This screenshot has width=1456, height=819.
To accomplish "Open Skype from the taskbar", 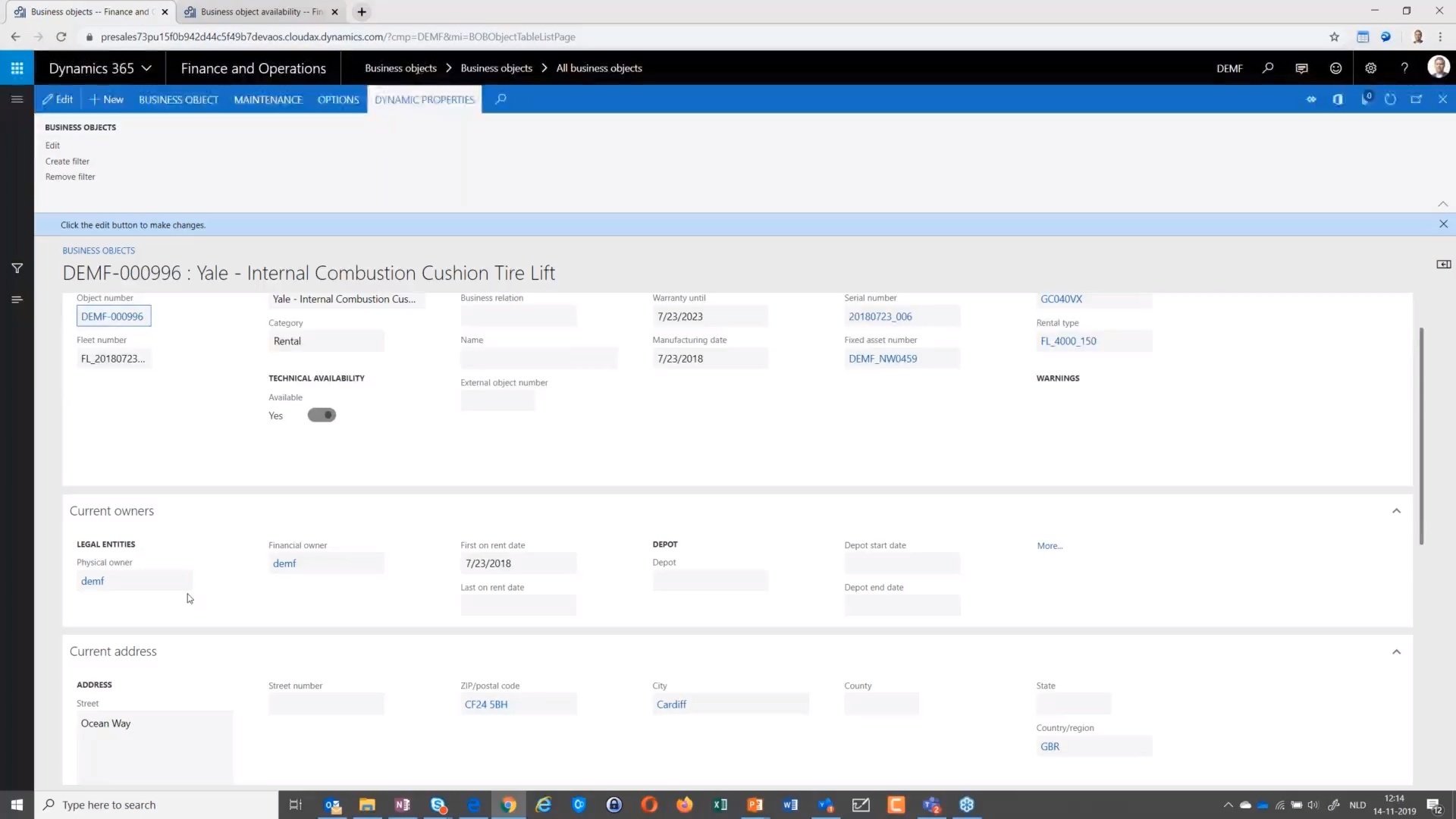I will pos(438,805).
